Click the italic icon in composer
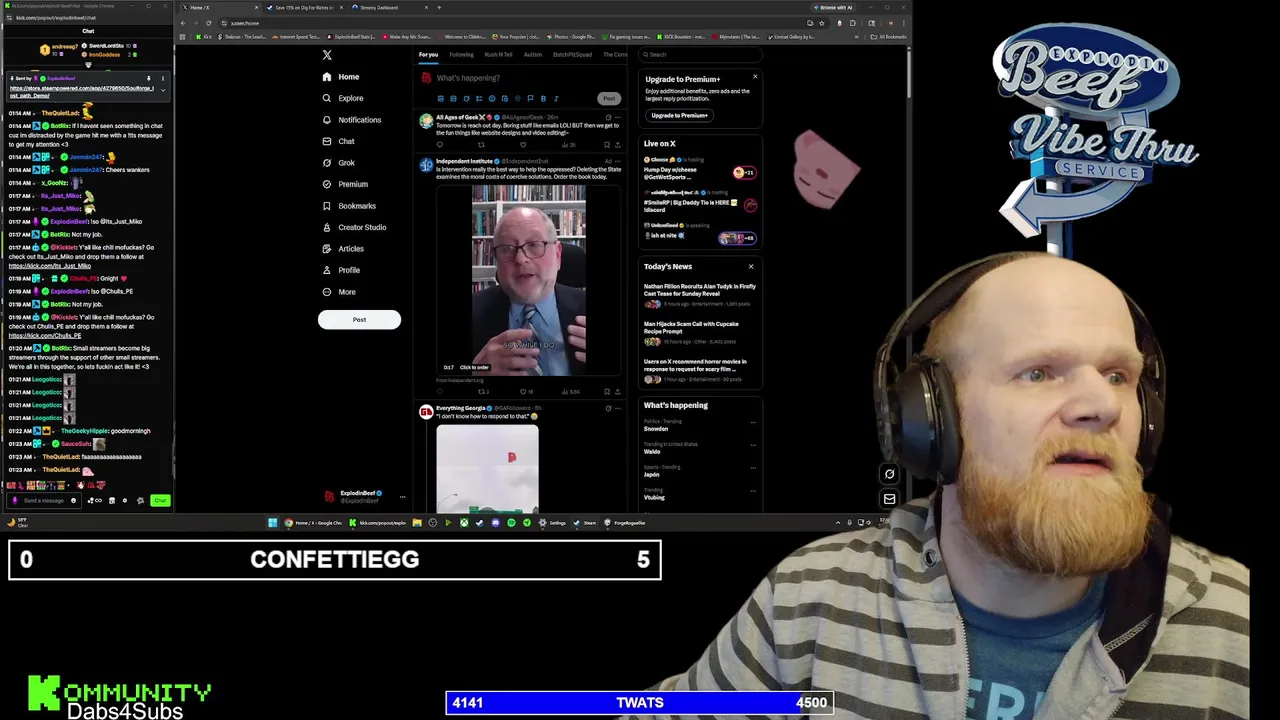This screenshot has width=1280, height=720. (x=556, y=98)
